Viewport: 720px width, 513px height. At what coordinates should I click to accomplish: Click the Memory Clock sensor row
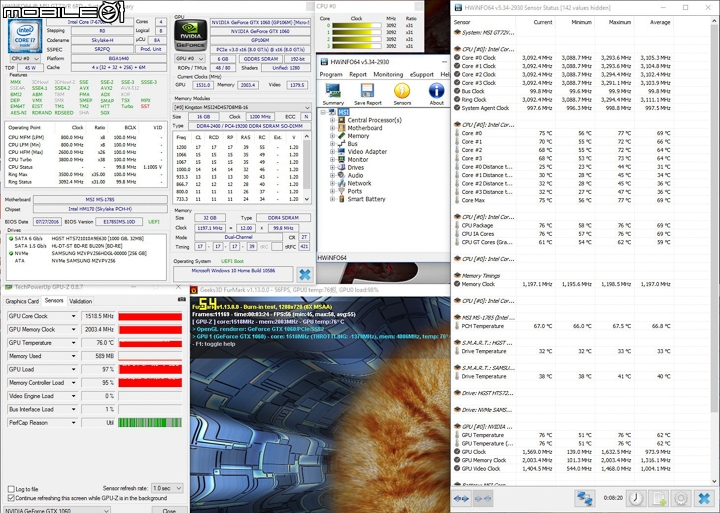click(562, 284)
